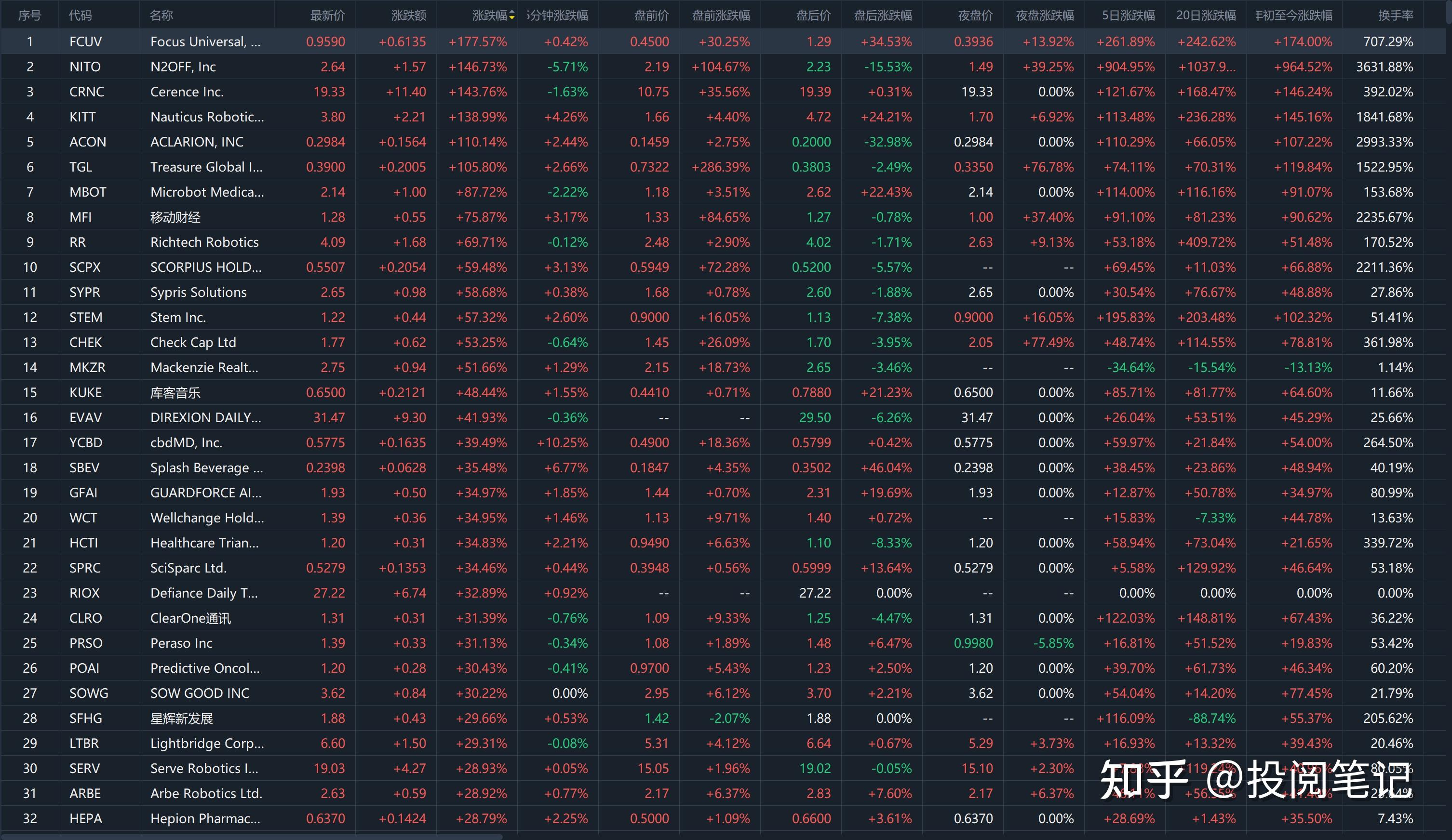Screen dimensions: 1452x840
Task: Click the 夜盘价 column header
Action: click(x=975, y=15)
